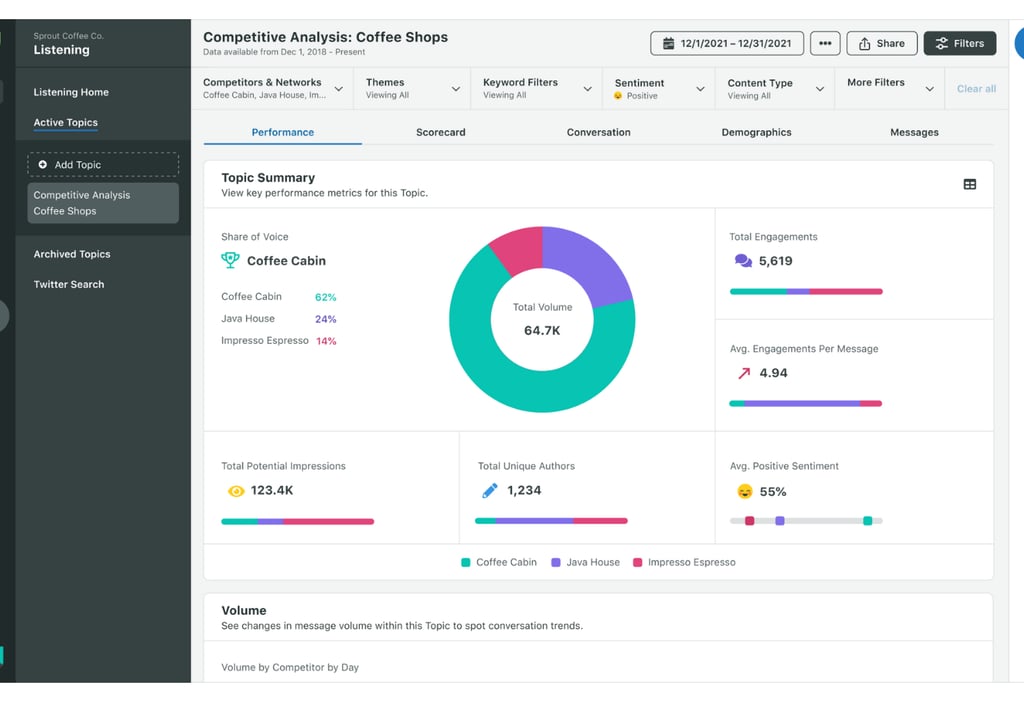
Task: Click the Clear all link
Action: (976, 89)
